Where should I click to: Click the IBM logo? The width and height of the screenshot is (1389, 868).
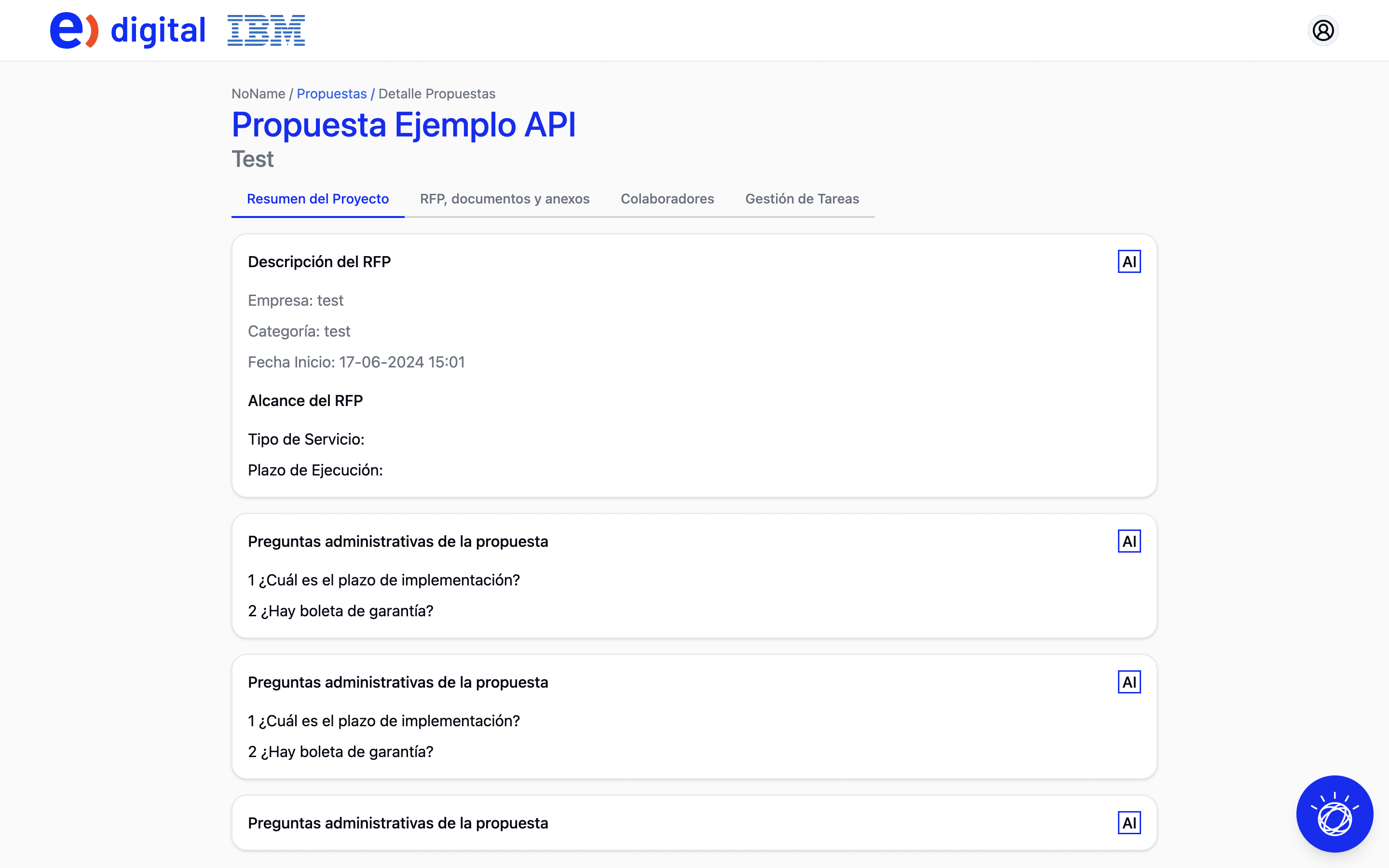click(266, 30)
